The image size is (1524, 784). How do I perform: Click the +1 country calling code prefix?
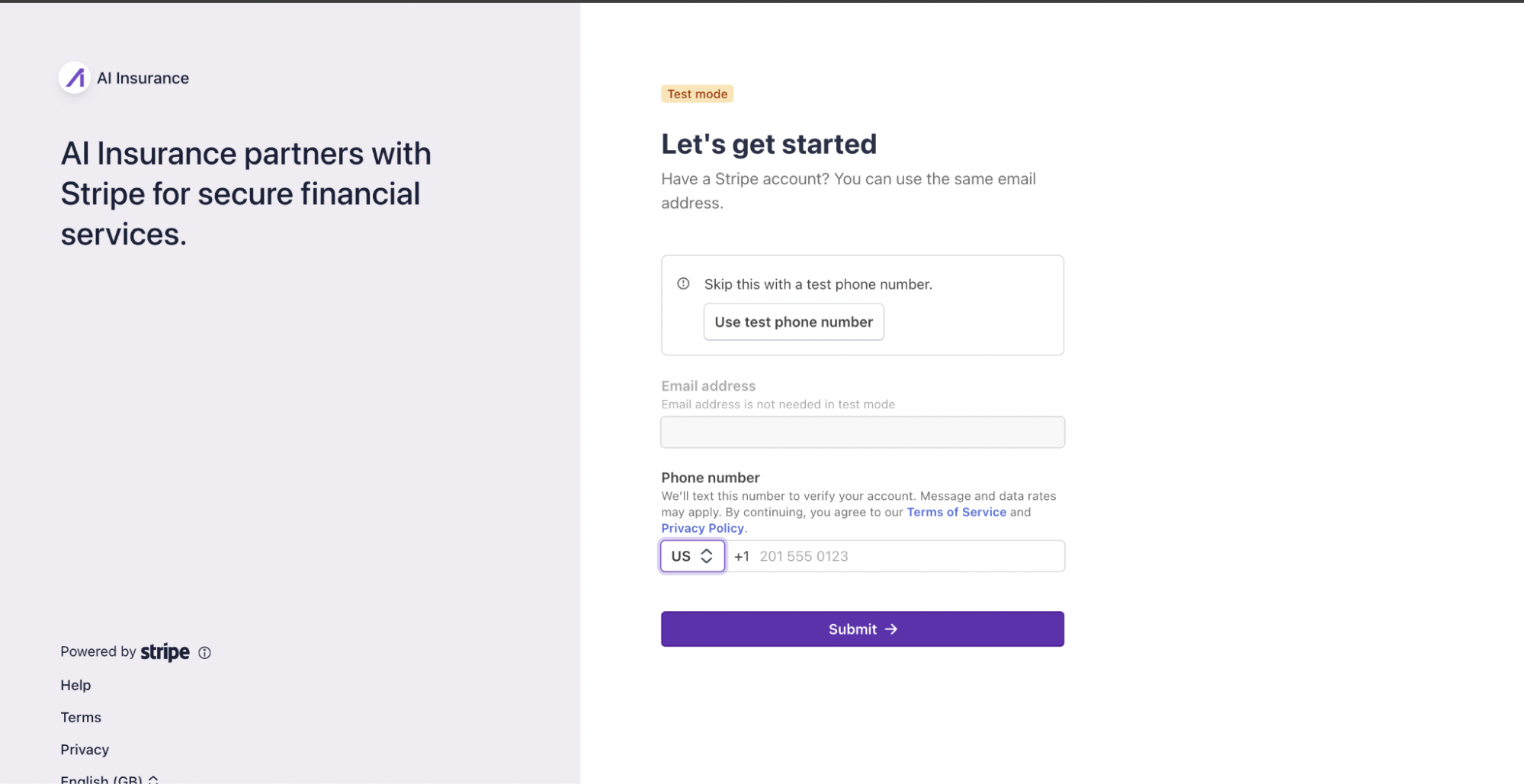pyautogui.click(x=741, y=556)
